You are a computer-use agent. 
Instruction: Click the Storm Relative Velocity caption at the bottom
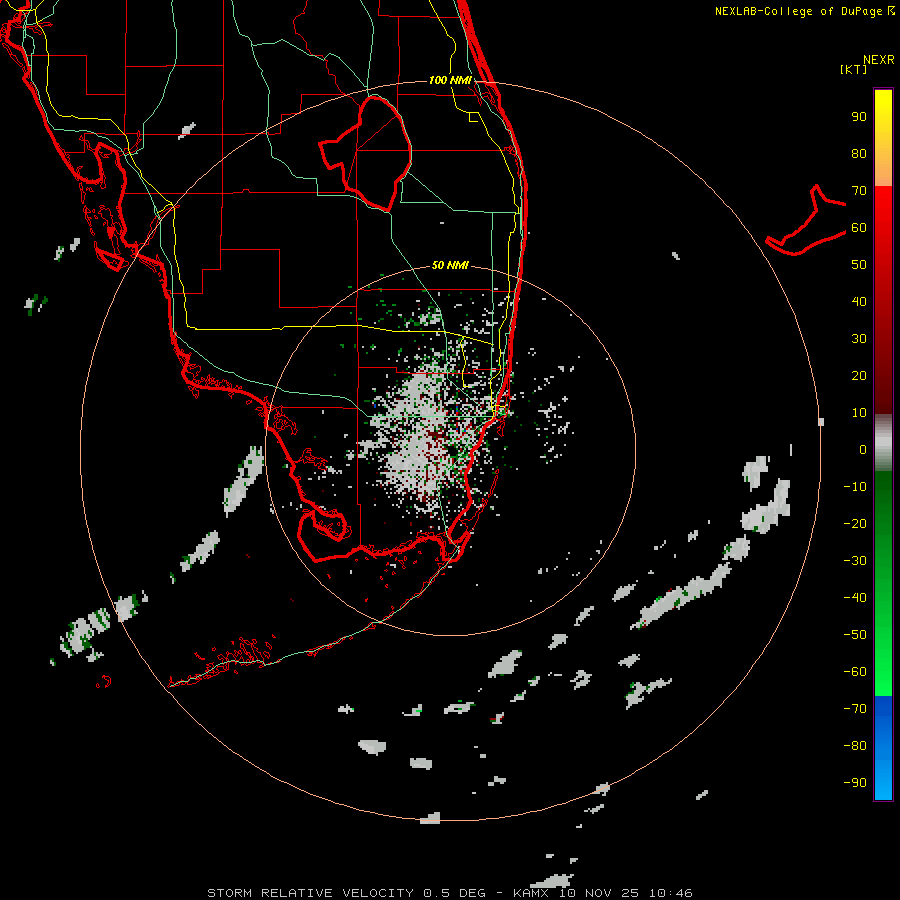click(x=449, y=893)
